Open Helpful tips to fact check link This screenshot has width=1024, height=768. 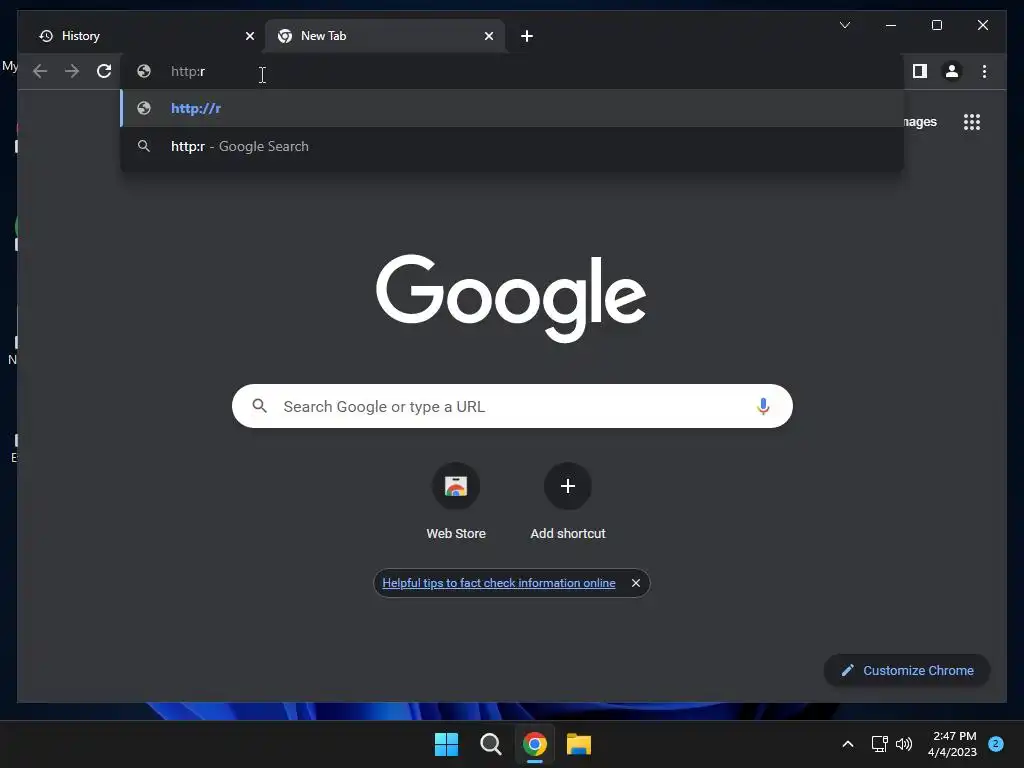[x=498, y=583]
